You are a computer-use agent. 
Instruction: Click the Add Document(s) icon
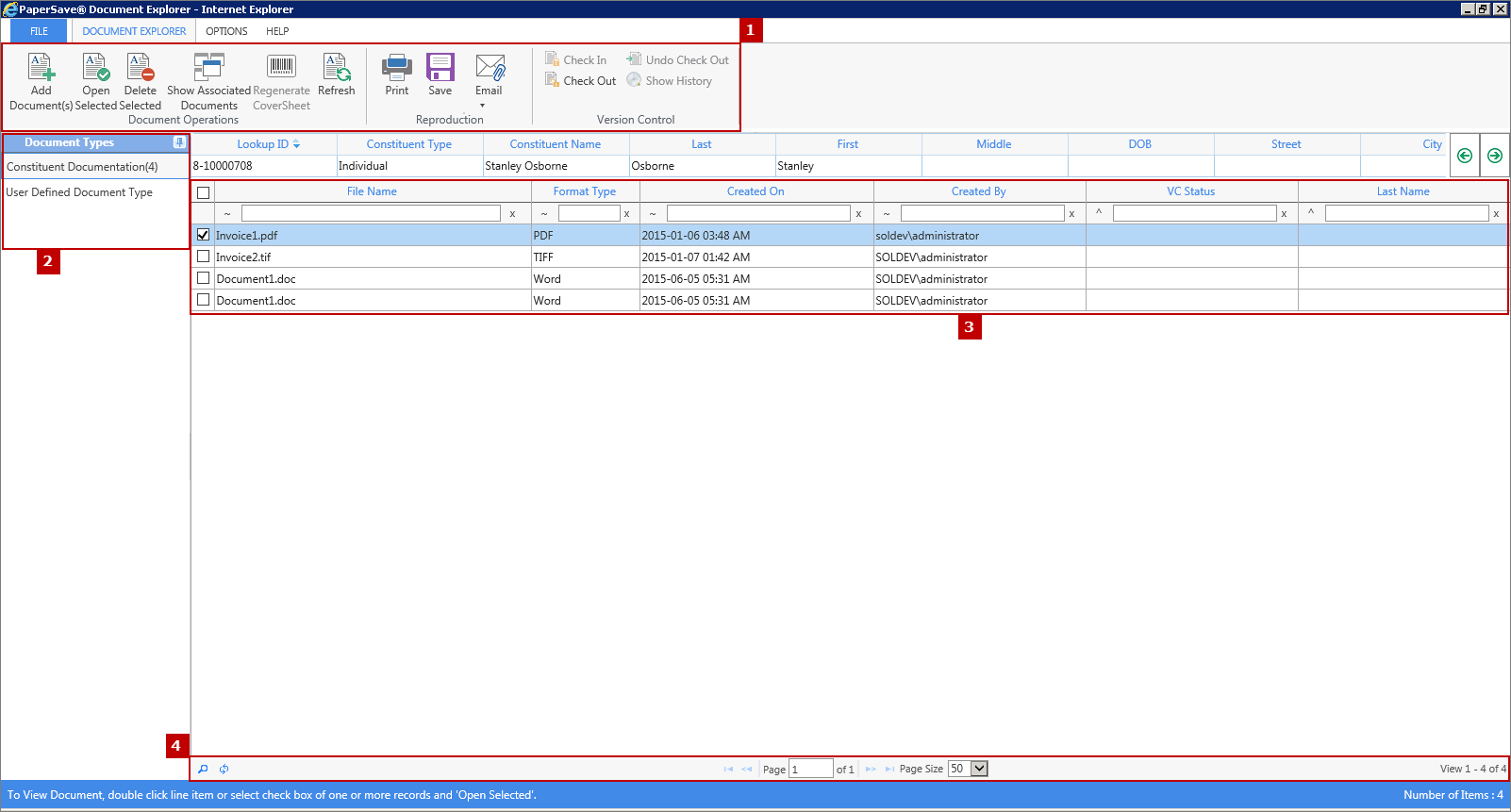(x=41, y=67)
